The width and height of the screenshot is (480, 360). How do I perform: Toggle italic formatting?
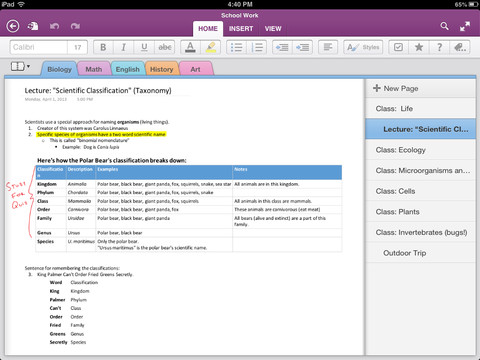tap(124, 47)
